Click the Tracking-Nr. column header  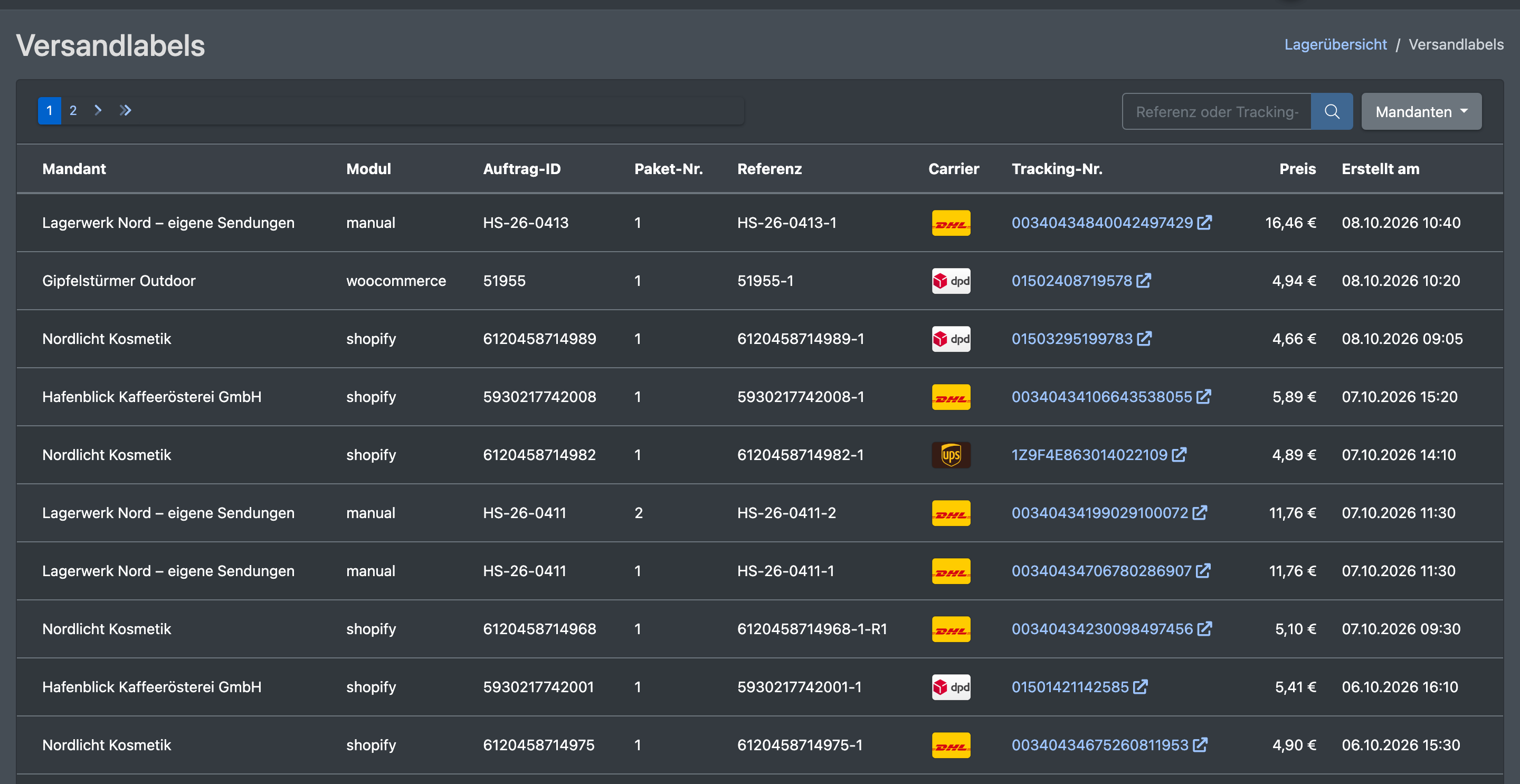(x=1057, y=169)
